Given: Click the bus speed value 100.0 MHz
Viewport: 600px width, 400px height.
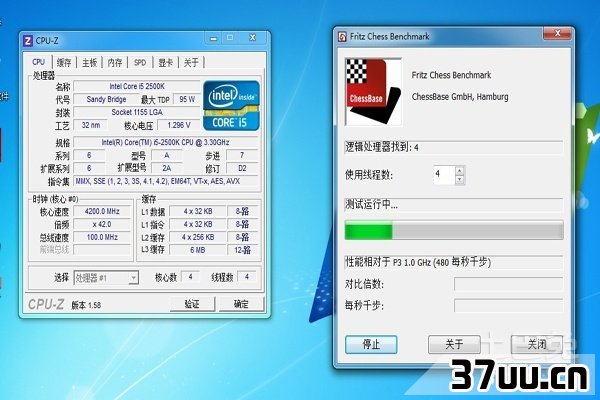Looking at the screenshot, I should [x=102, y=237].
